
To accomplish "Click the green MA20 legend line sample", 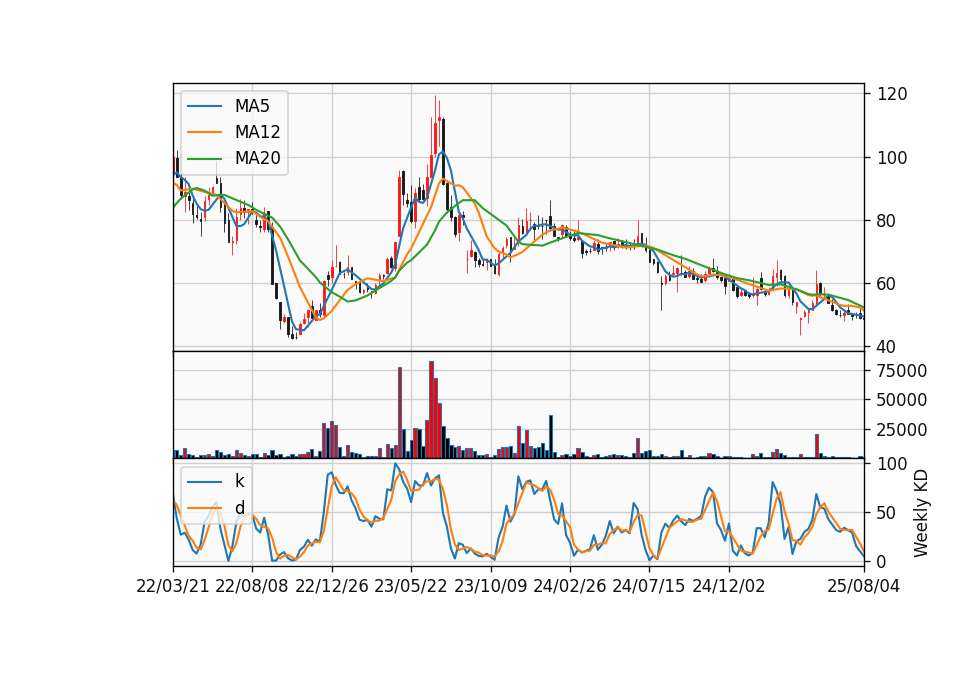I will 204,159.
